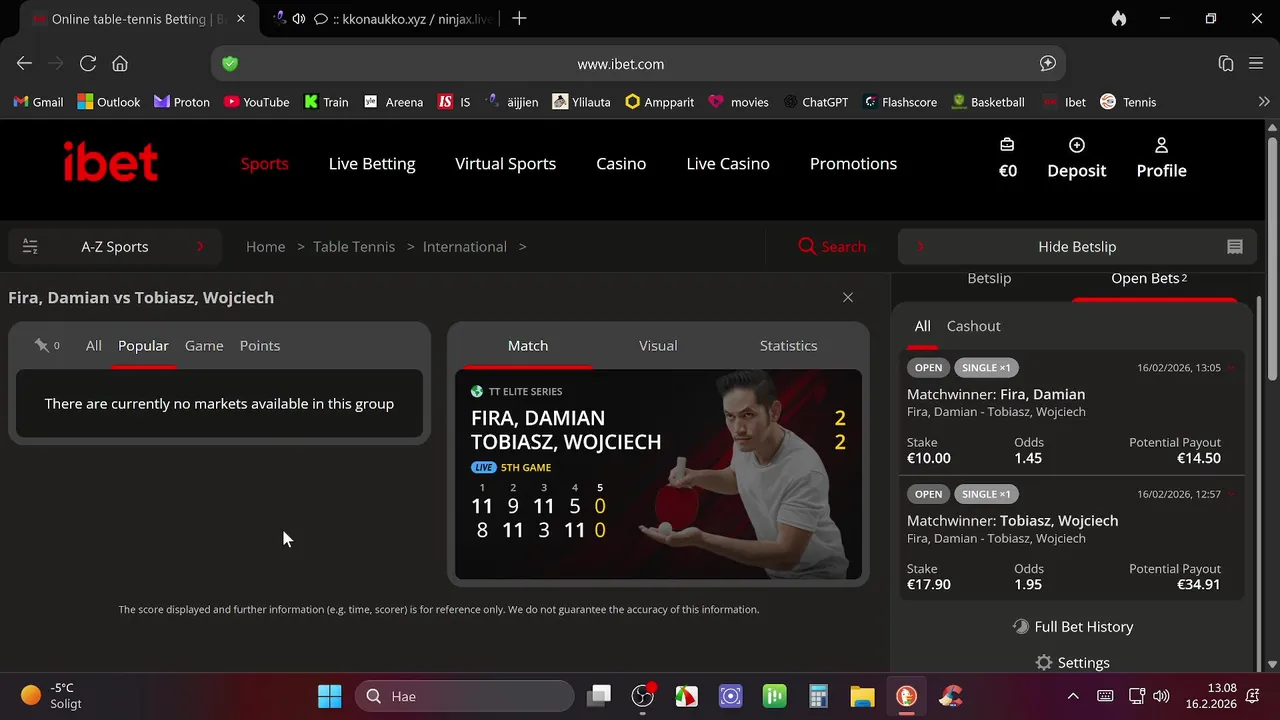Open the bet balance briefcase icon

point(1007,145)
